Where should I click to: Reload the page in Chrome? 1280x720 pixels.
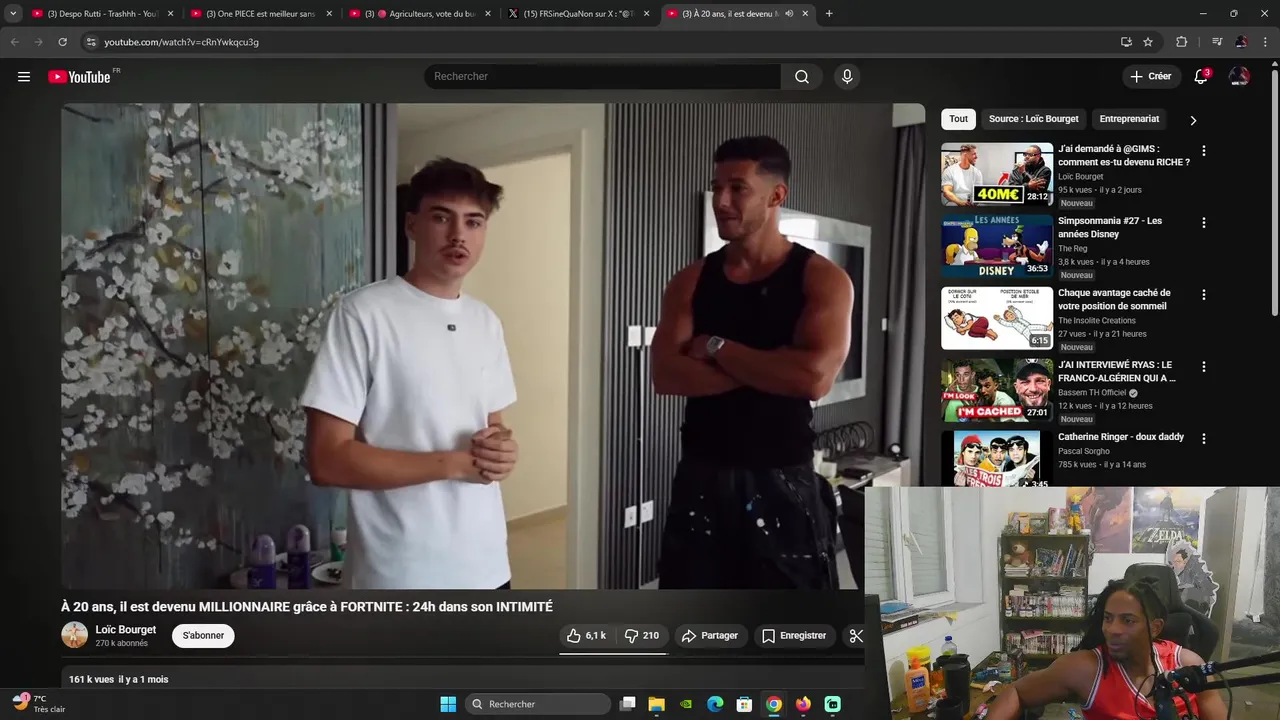(x=62, y=42)
